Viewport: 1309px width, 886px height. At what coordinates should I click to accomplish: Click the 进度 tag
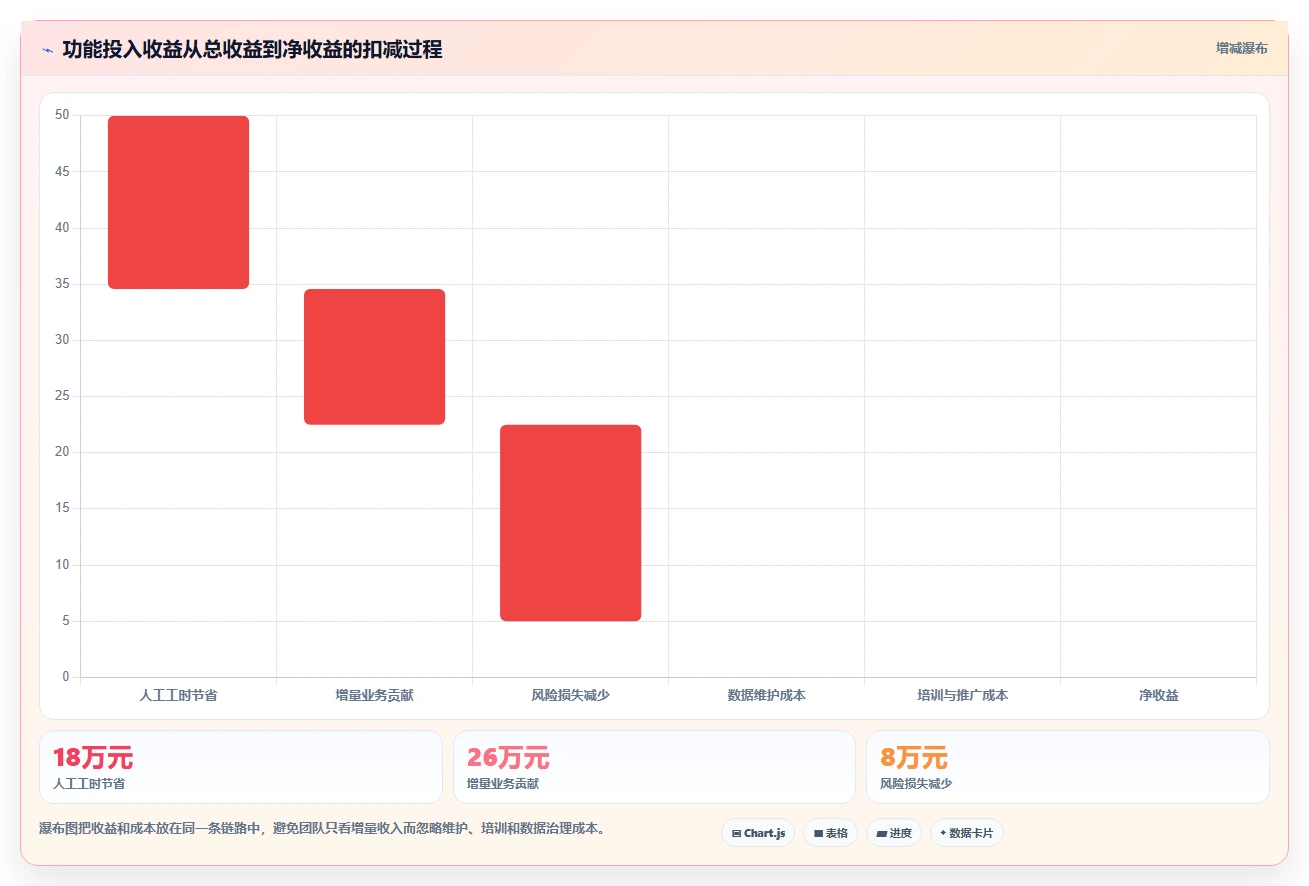coord(894,833)
